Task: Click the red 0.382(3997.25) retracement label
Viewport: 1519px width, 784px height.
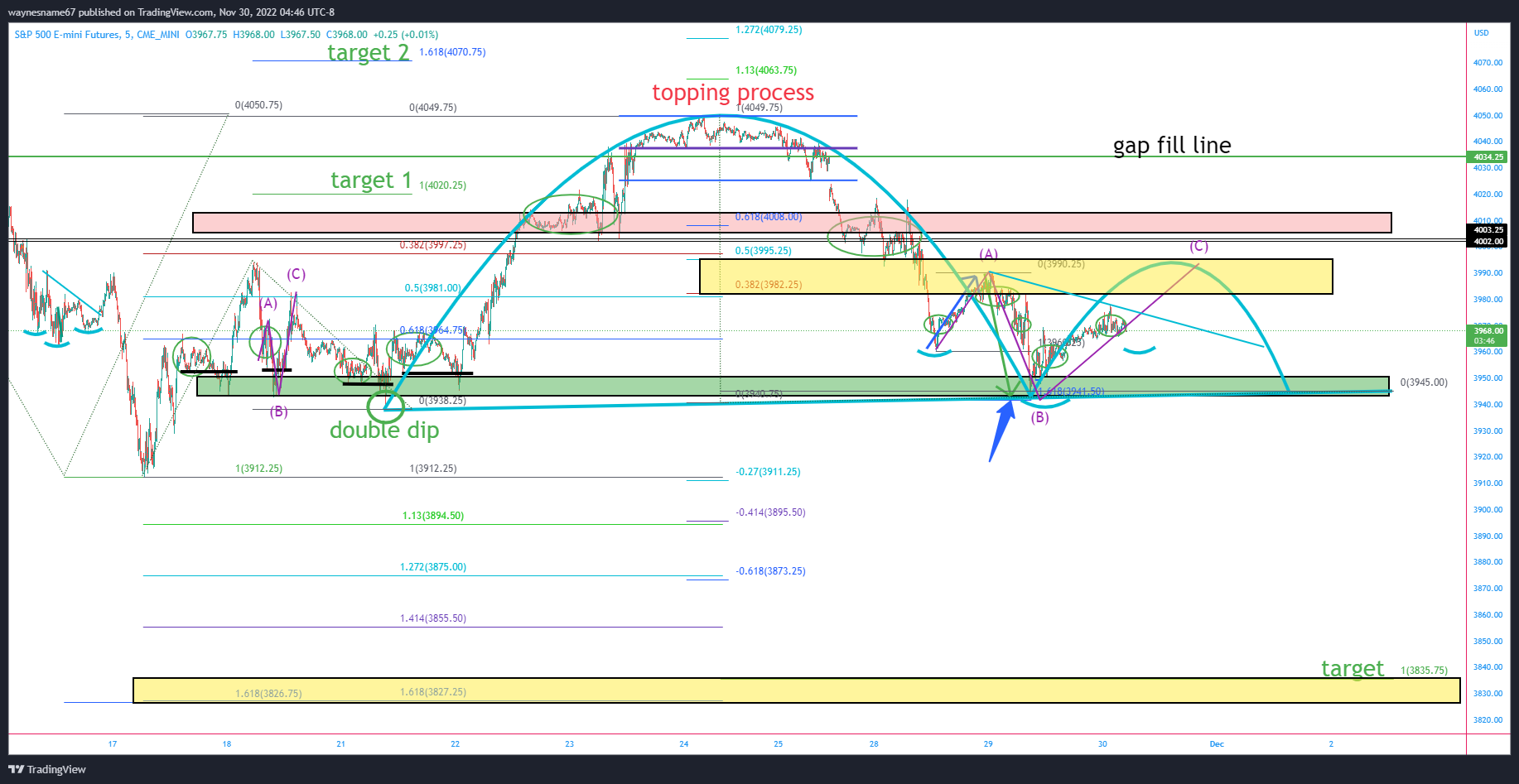Action: pos(432,245)
